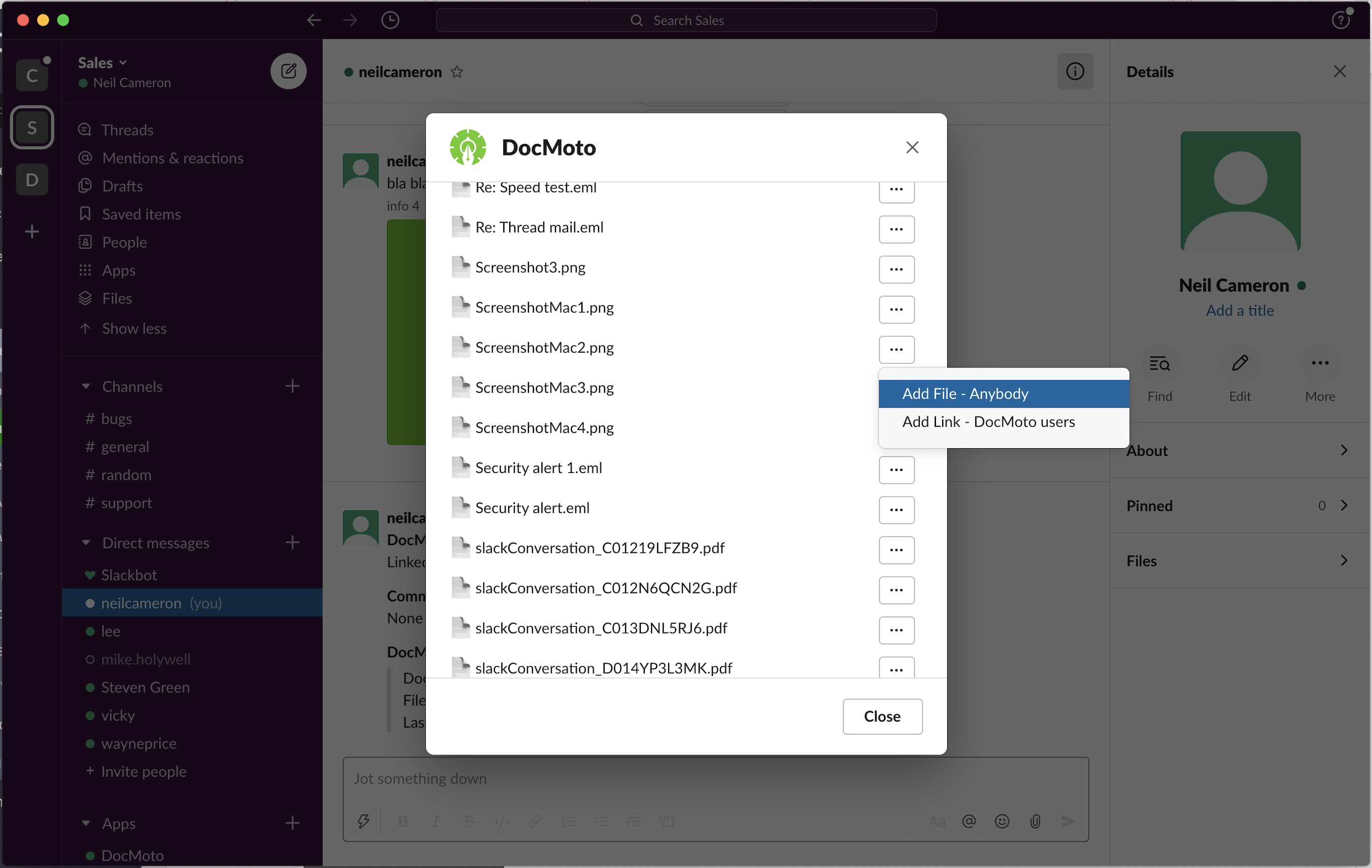Open options for slackConversation_C013DNL5RJ6.pdf
Screen dimensions: 1372x868
896,630
